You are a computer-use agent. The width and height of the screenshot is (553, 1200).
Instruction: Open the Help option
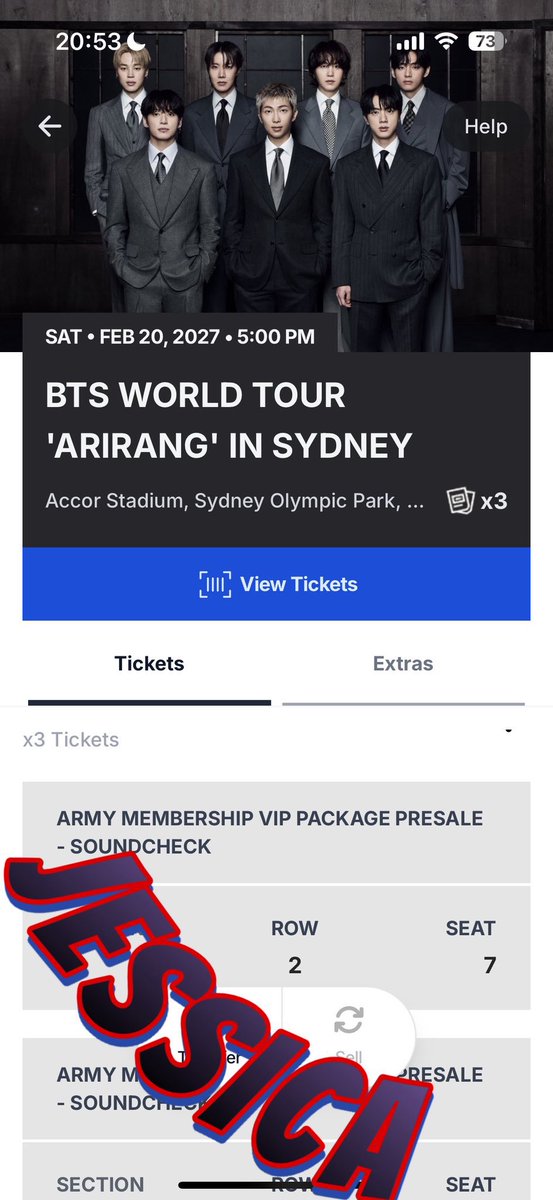point(485,126)
